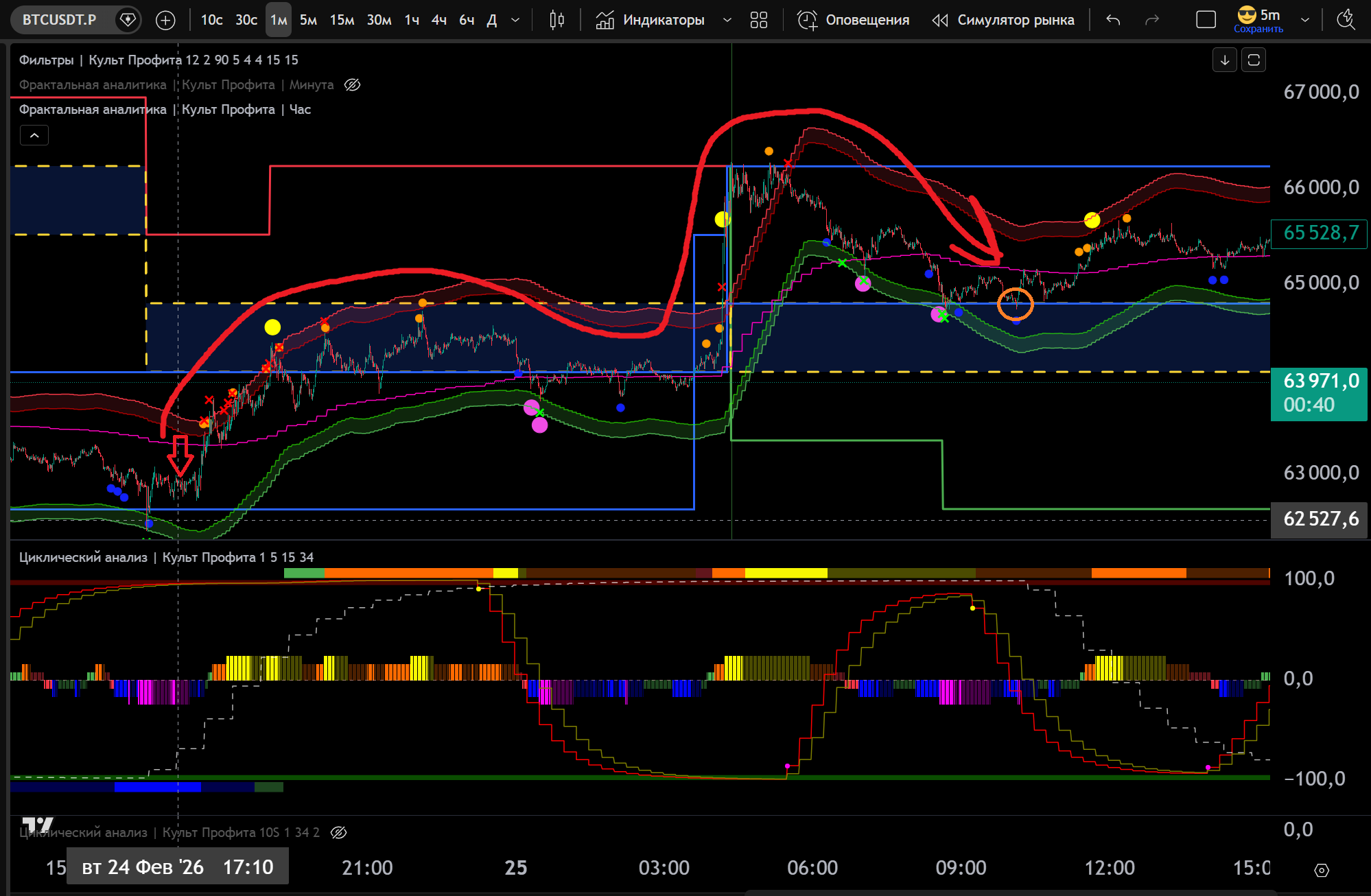Expand the timeframe list dropdown arrow
The width and height of the screenshot is (1371, 896).
pos(515,20)
